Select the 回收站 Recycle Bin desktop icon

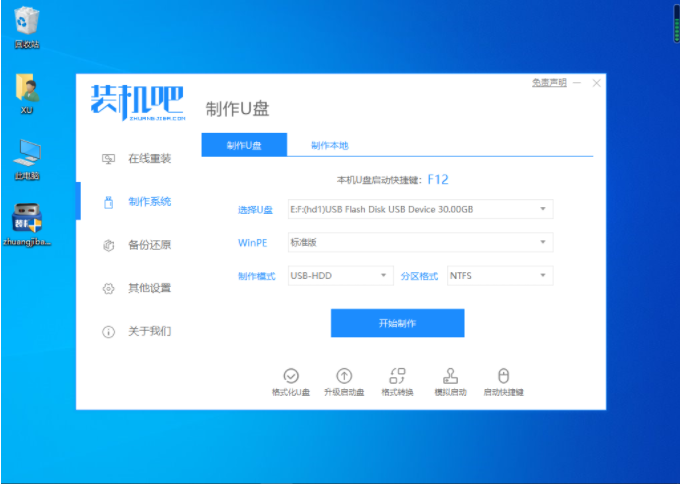26,24
